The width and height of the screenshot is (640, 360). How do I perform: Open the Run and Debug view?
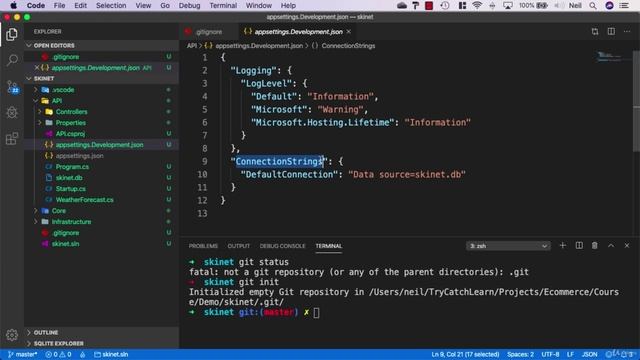coord(12,112)
